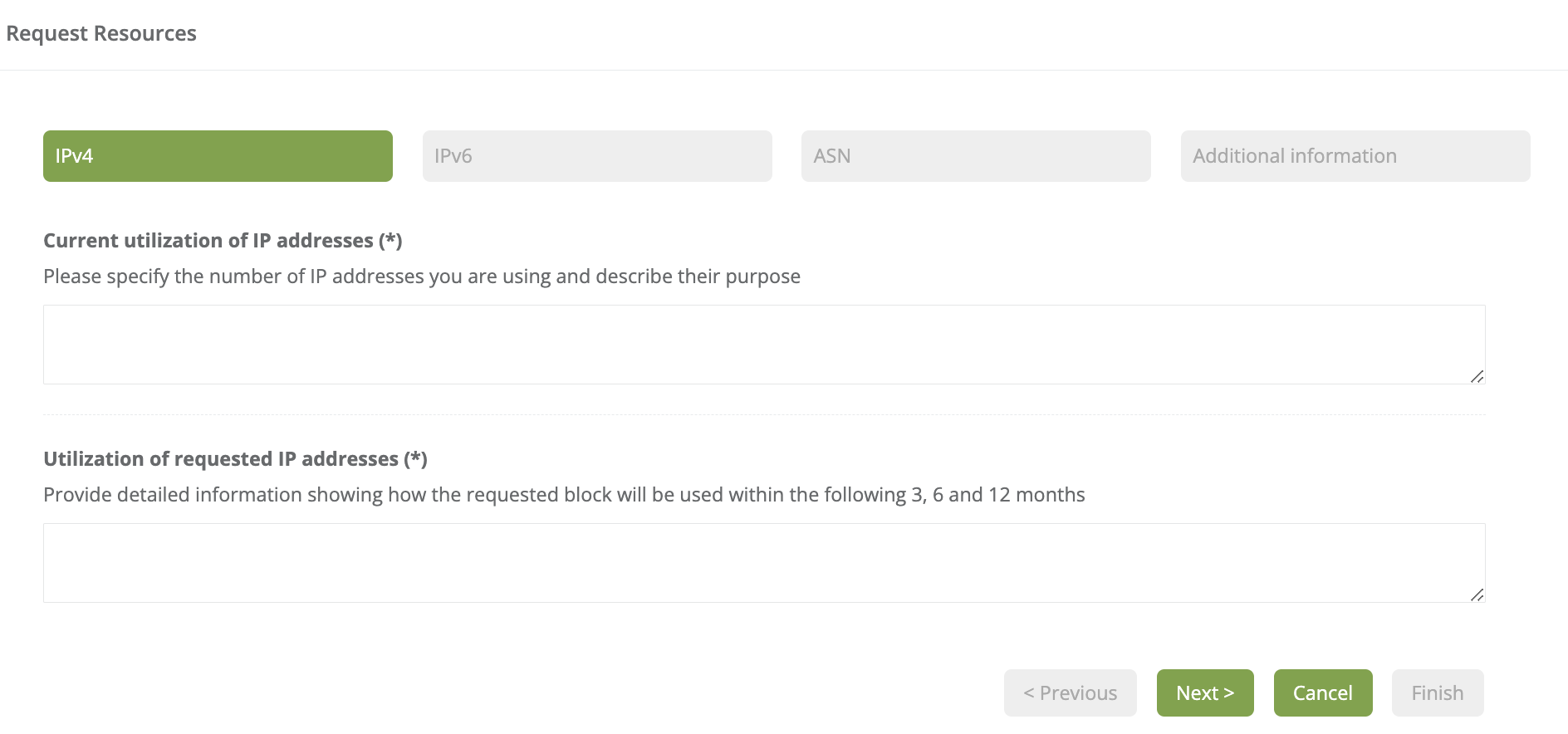Screen dimensions: 1568x734
Task: Click the Request Resources heading
Action: pyautogui.click(x=101, y=33)
